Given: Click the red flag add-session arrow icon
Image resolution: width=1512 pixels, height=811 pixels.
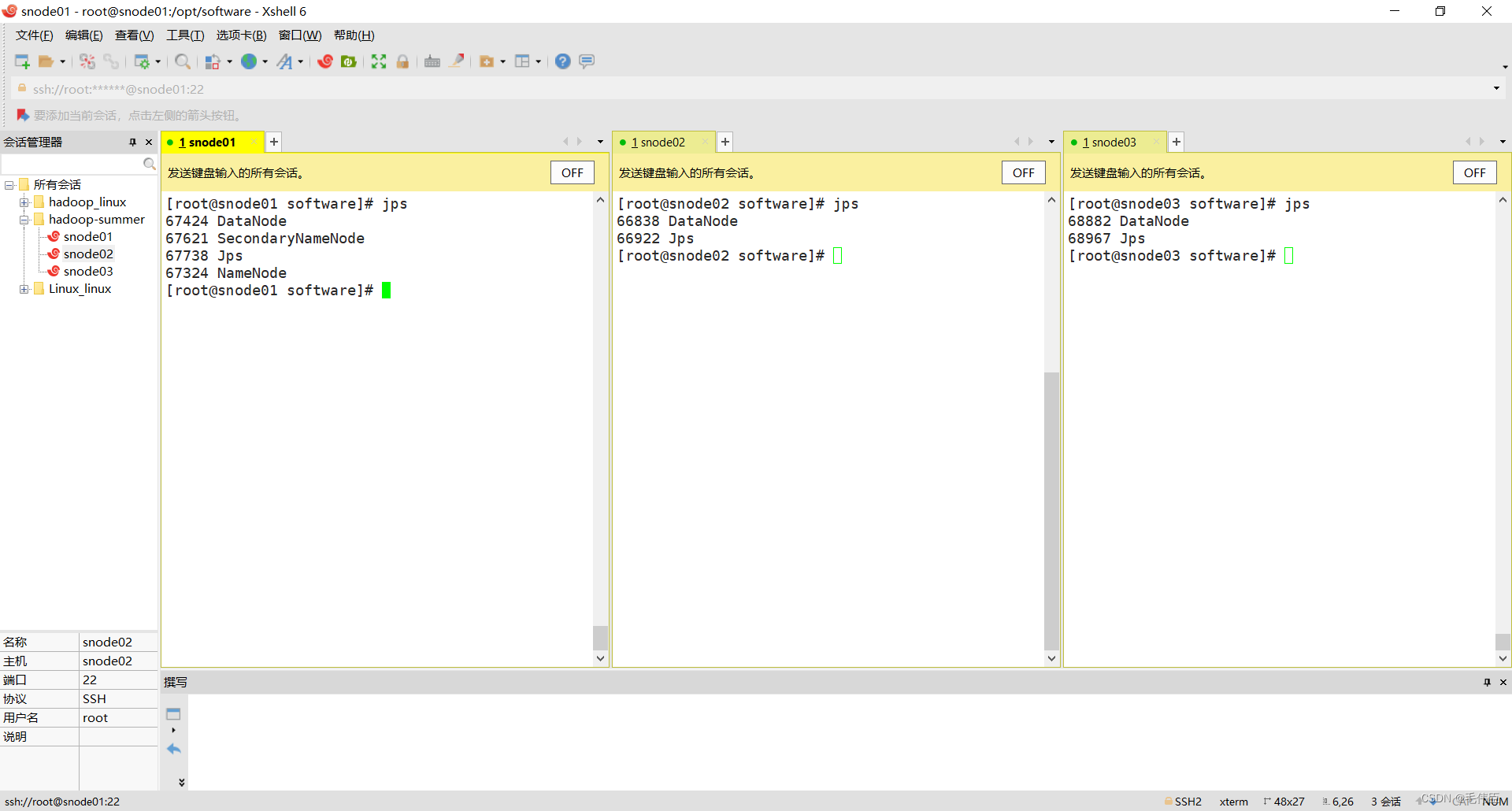Looking at the screenshot, I should click(23, 115).
